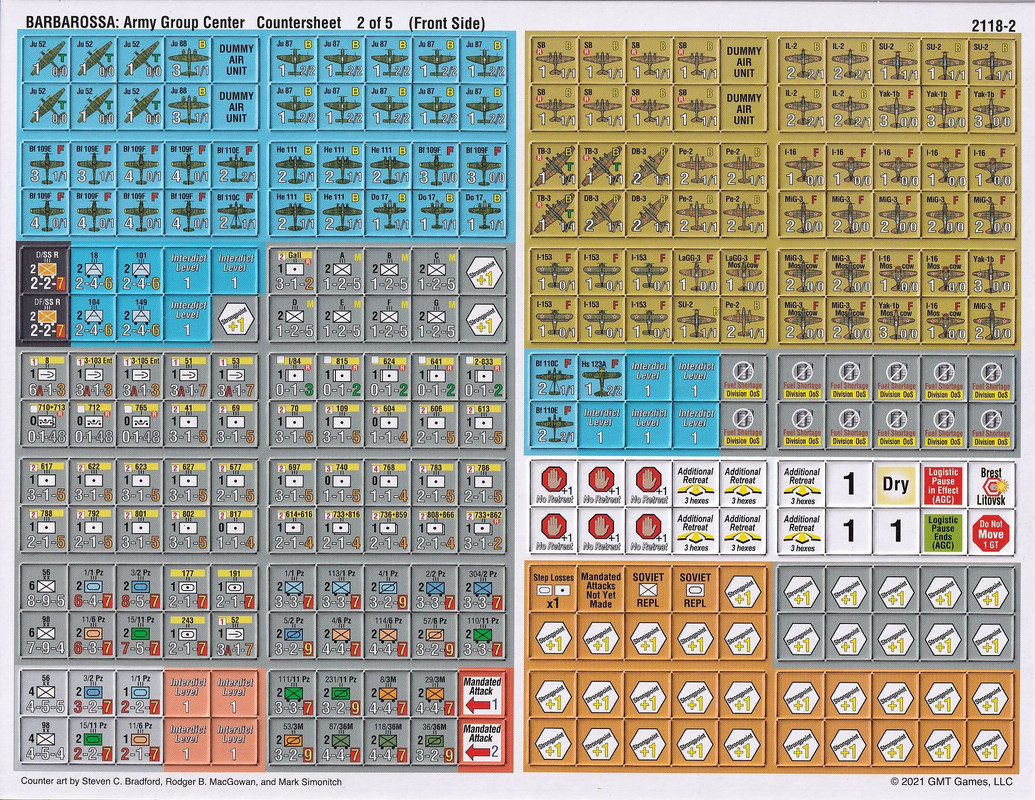The width and height of the screenshot is (1035, 800).
Task: Click the 98 infantry counter 4-5-4
Action: (46, 741)
